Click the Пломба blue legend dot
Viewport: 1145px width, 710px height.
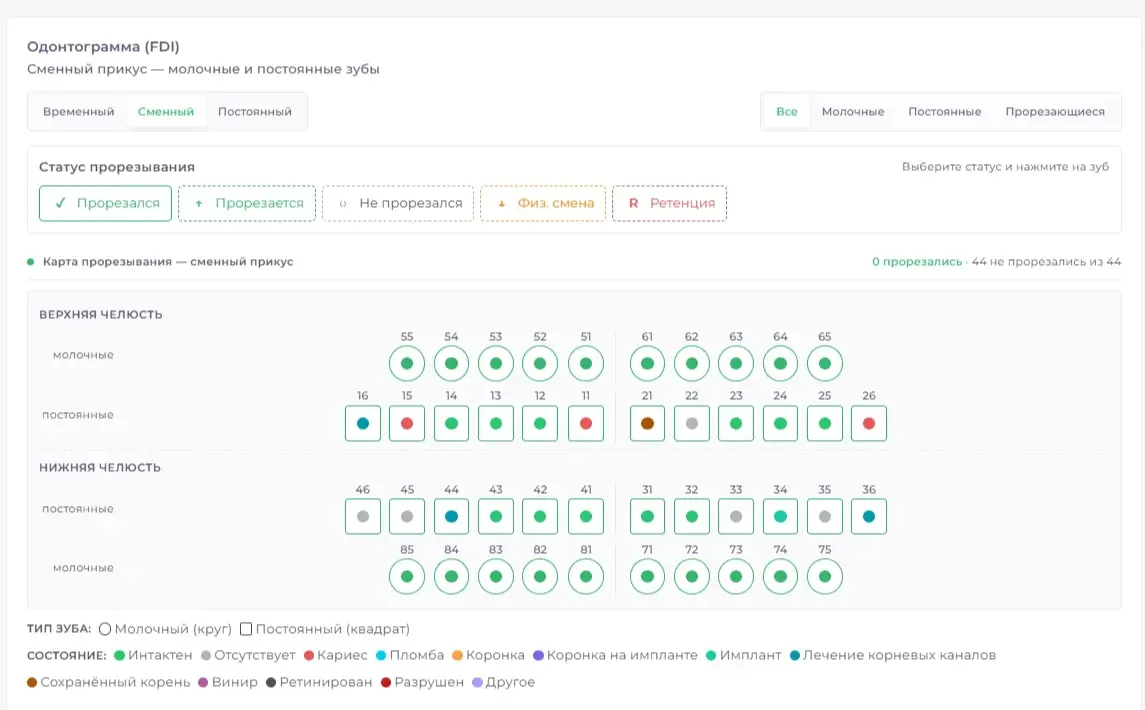[x=380, y=655]
